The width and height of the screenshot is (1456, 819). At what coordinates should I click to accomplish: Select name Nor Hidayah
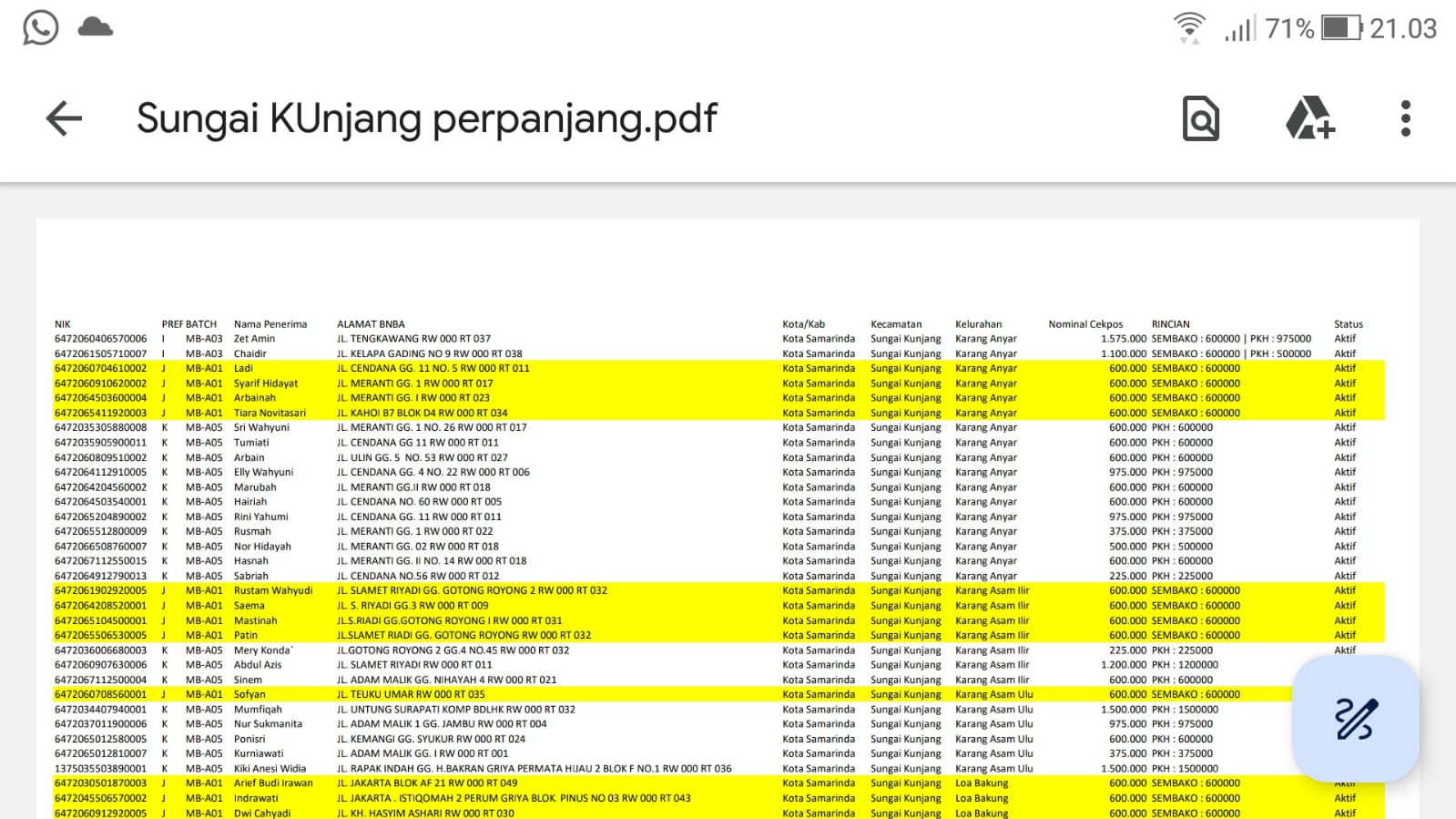pyautogui.click(x=262, y=547)
